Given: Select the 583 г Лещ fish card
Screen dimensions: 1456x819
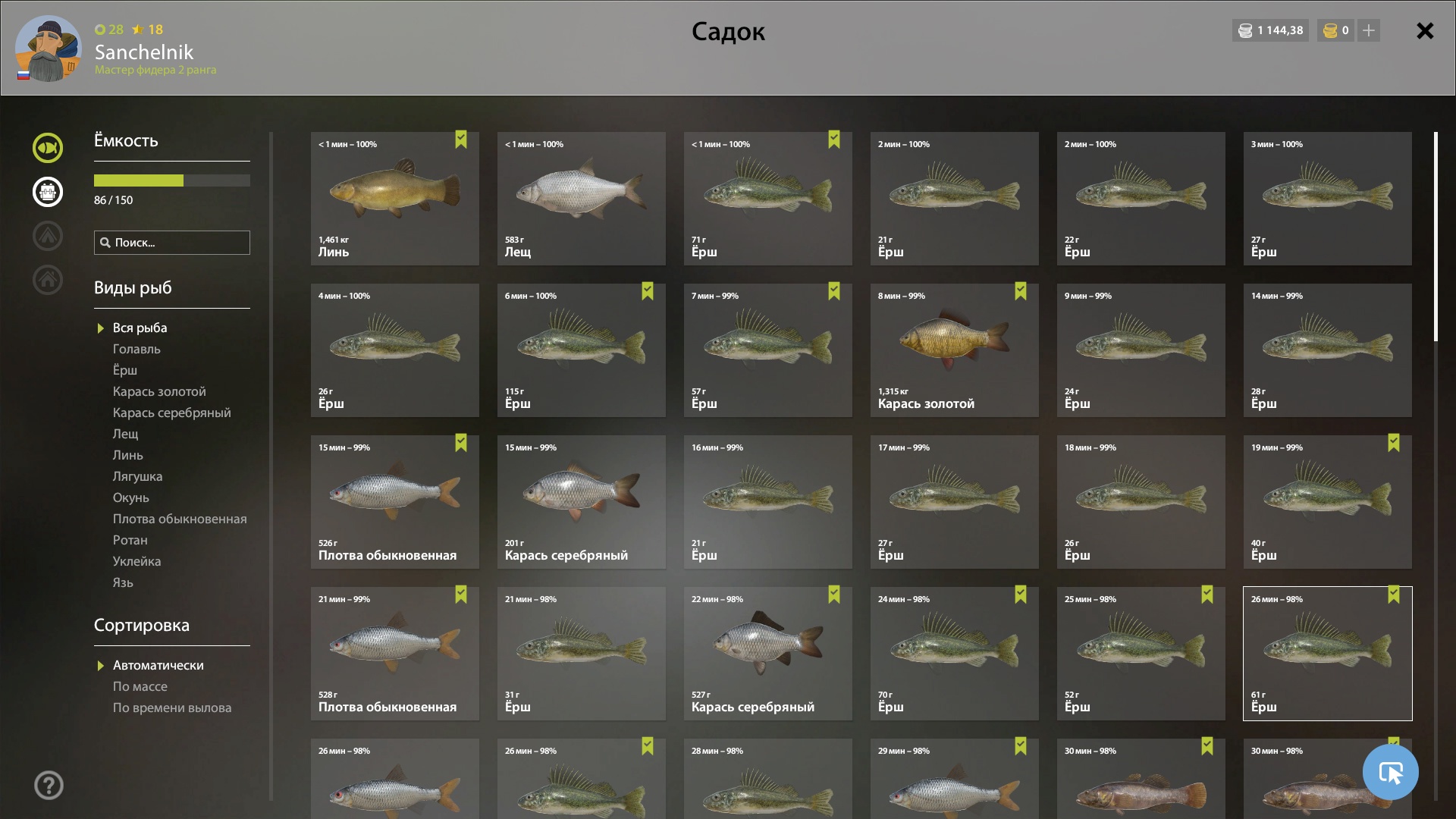Looking at the screenshot, I should coord(582,199).
